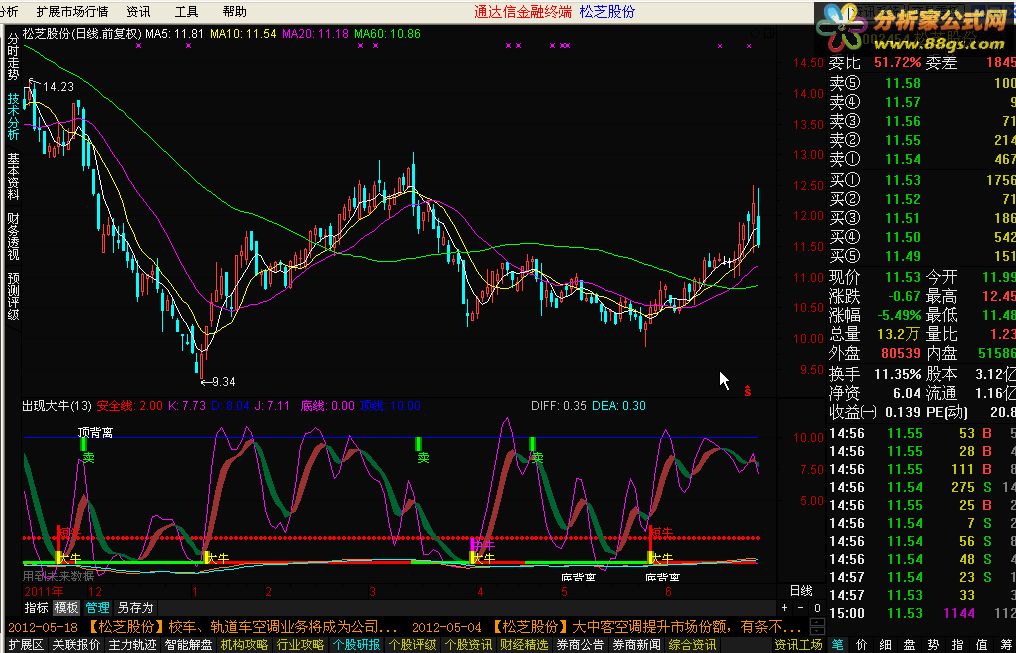Open the 个股研报 bottom tab
1016x653 pixels.
(x=356, y=645)
